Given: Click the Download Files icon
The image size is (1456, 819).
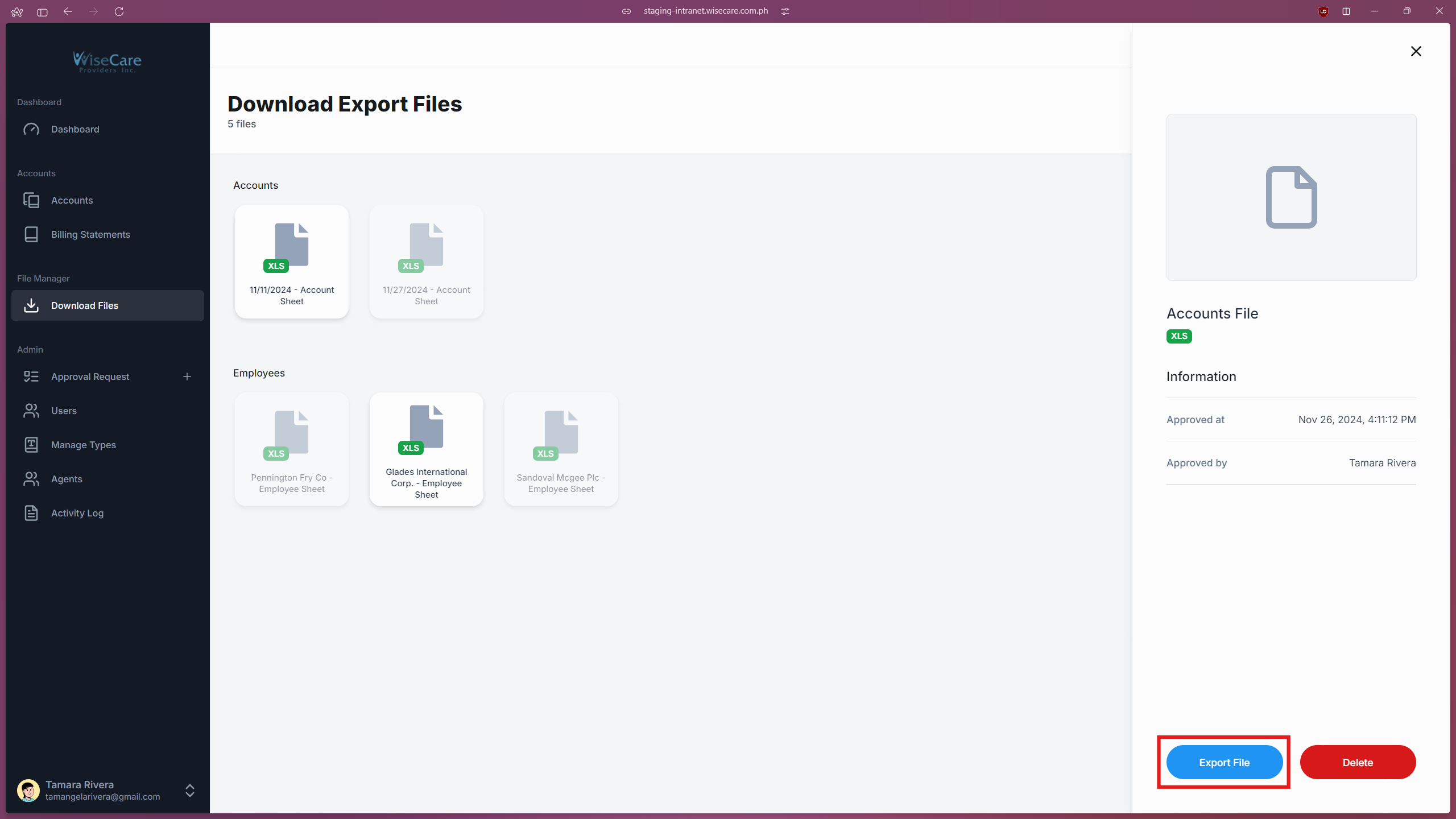Looking at the screenshot, I should click(31, 305).
